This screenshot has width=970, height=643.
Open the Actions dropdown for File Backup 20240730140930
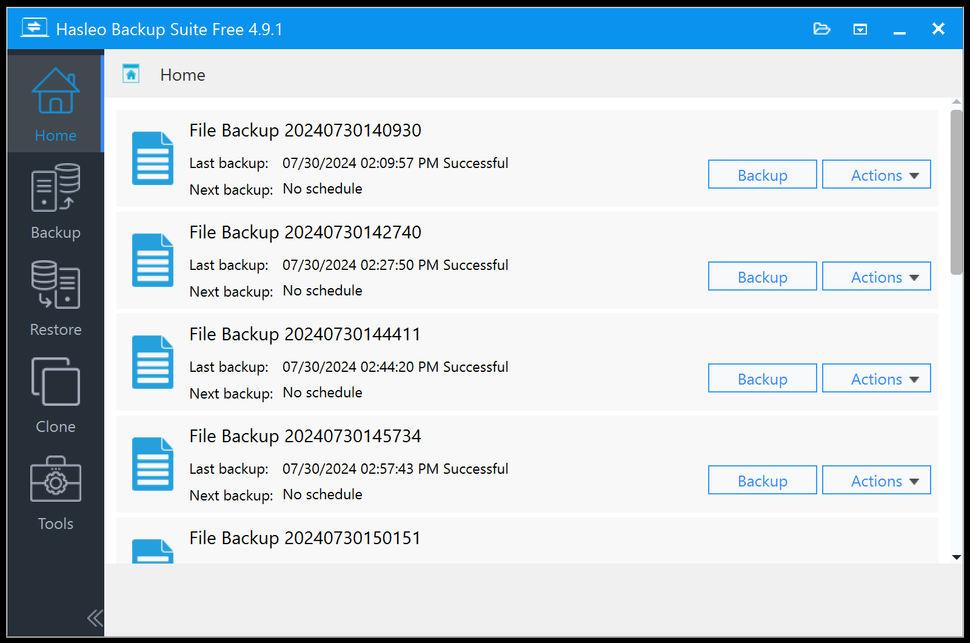click(876, 174)
